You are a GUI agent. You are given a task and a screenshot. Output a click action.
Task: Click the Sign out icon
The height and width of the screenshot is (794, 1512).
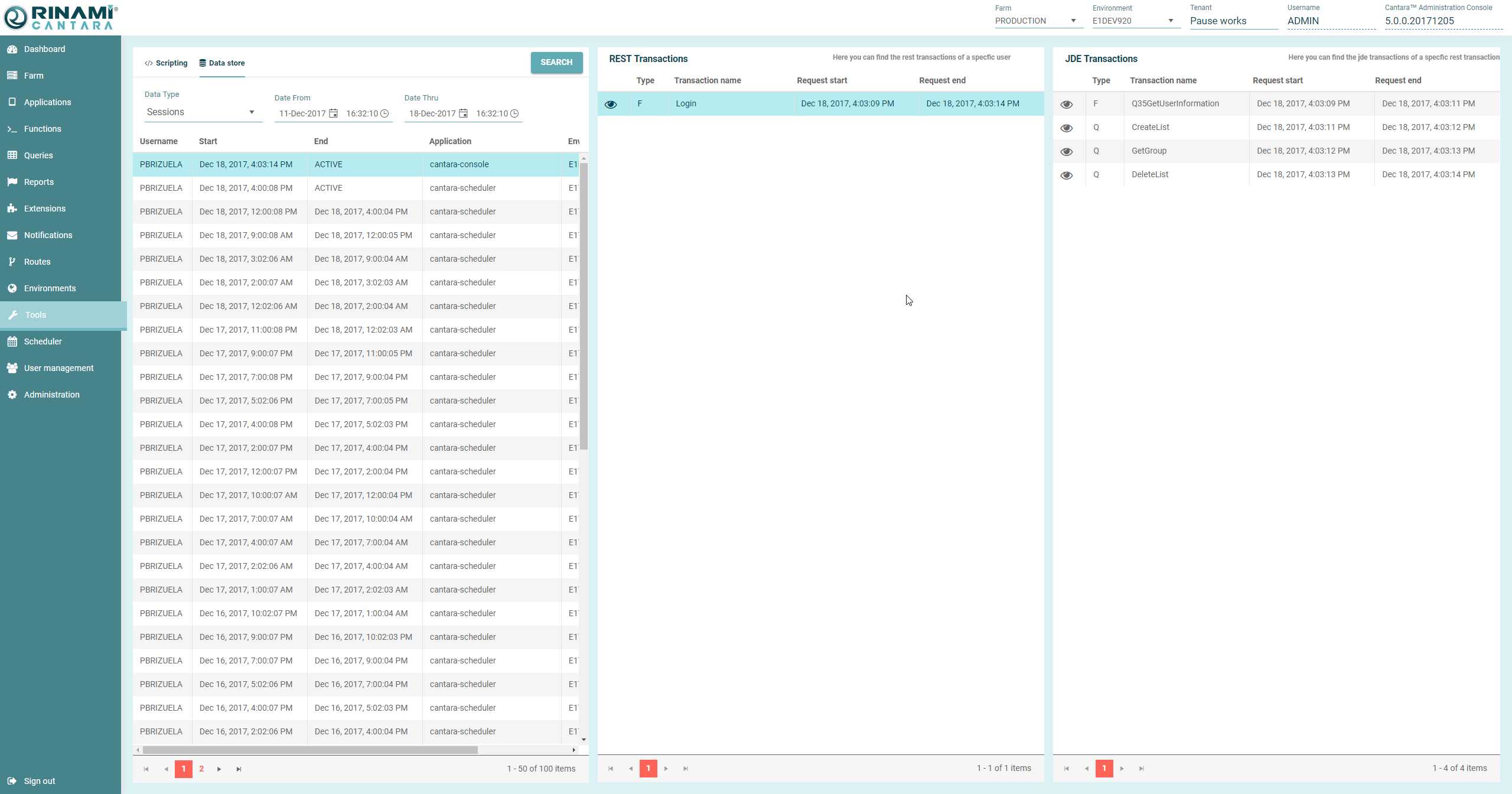(12, 781)
